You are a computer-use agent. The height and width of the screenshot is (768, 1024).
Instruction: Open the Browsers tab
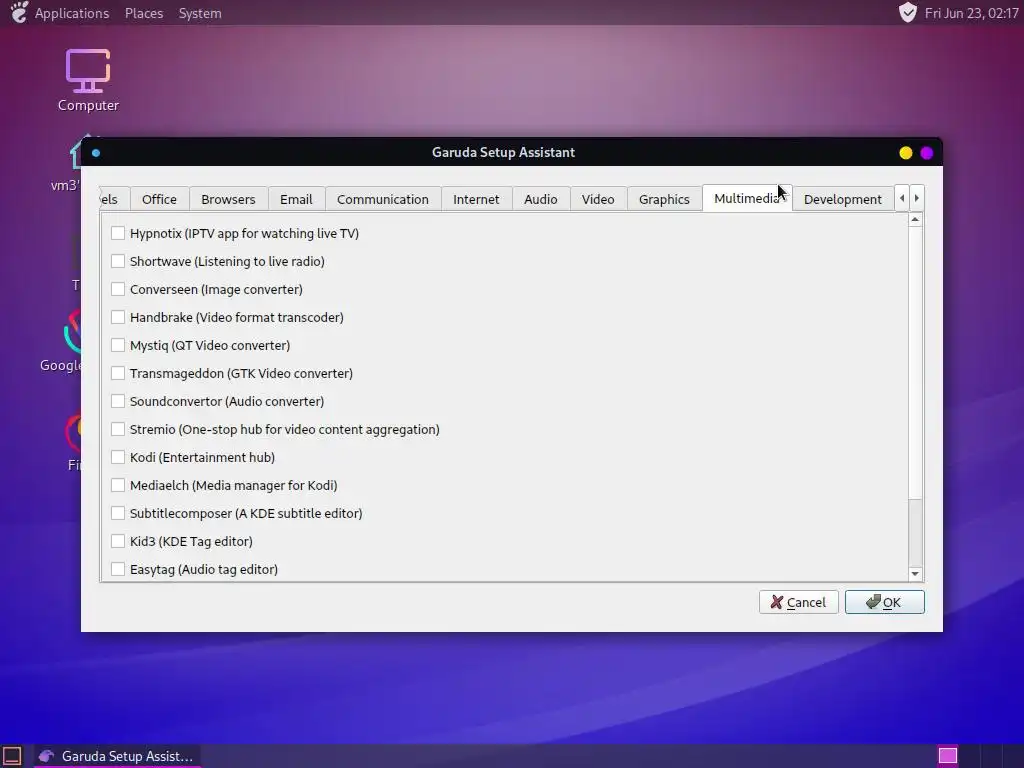[x=228, y=199]
